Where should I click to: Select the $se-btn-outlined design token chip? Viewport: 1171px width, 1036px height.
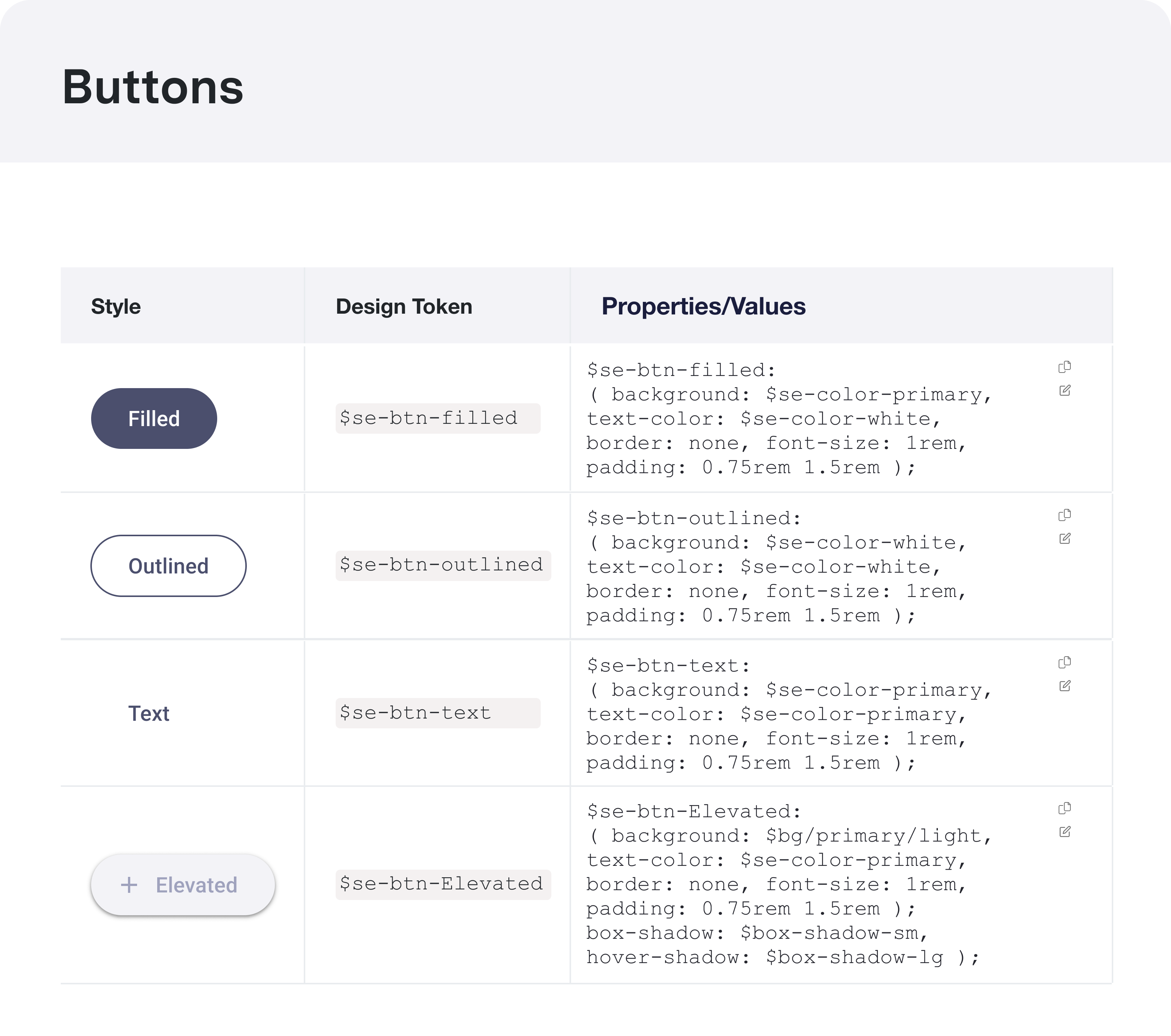(443, 565)
